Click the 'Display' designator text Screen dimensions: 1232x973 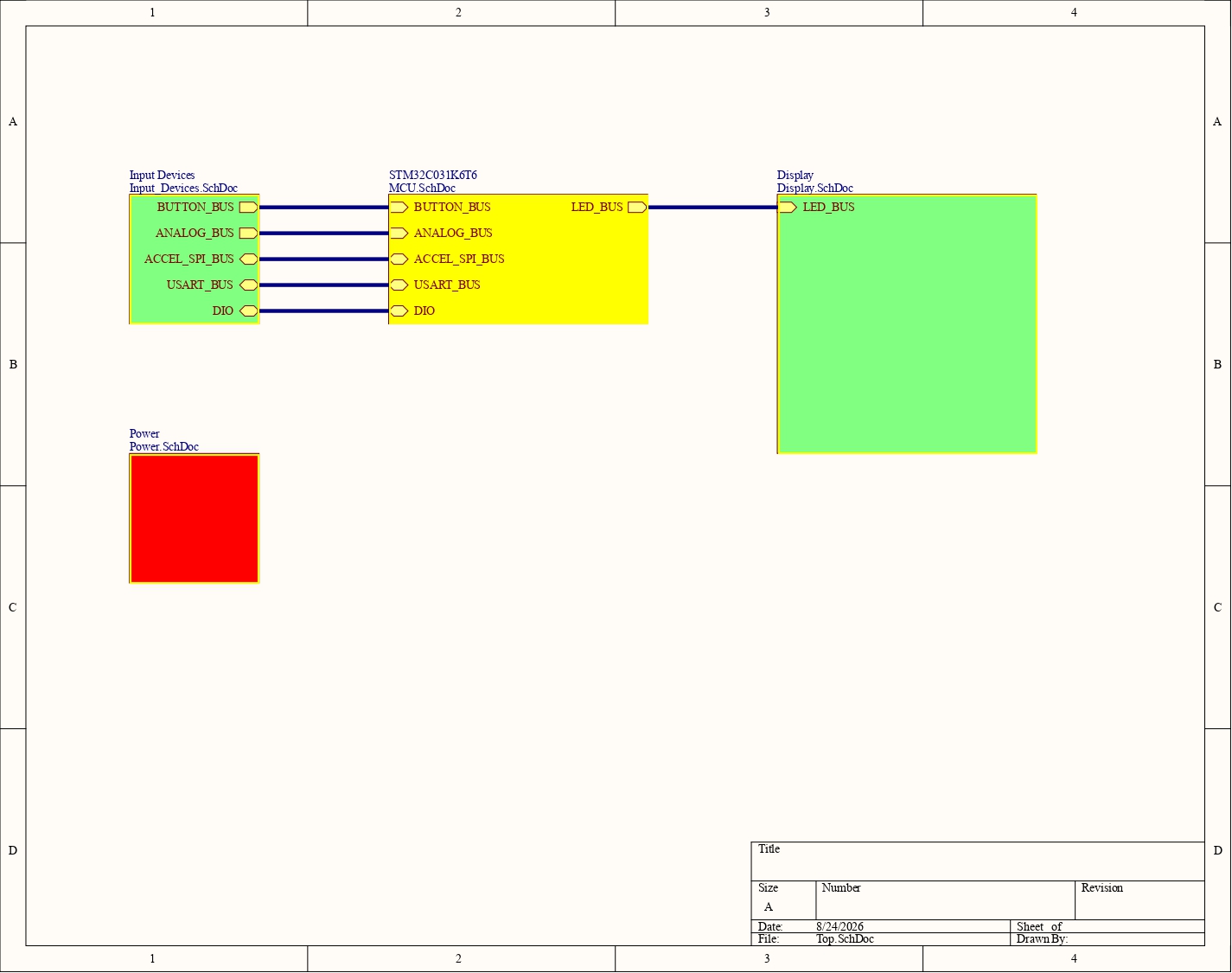[x=795, y=176]
